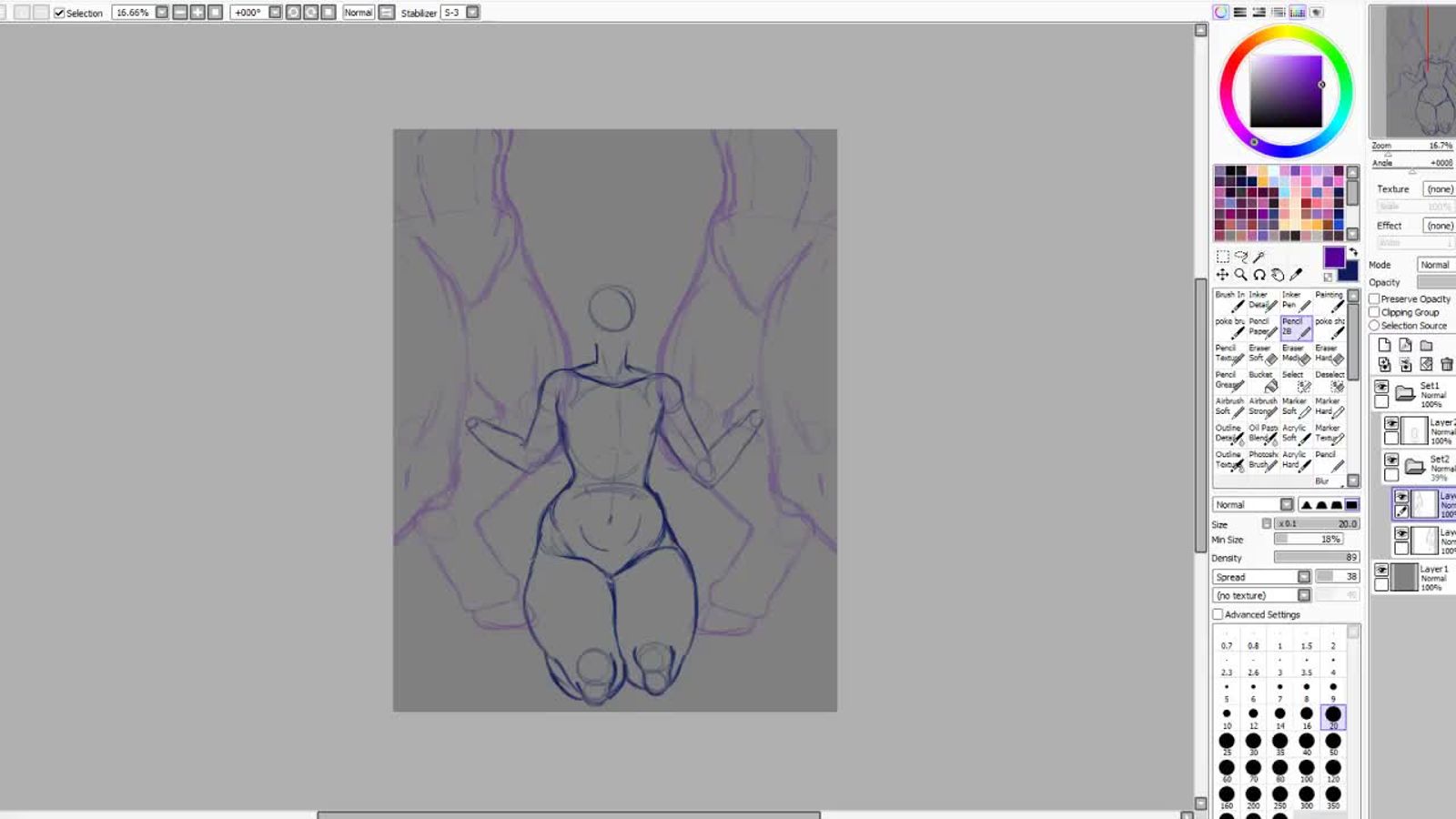Select the Selection Source radio button
The width and height of the screenshot is (1456, 819).
click(x=1374, y=326)
